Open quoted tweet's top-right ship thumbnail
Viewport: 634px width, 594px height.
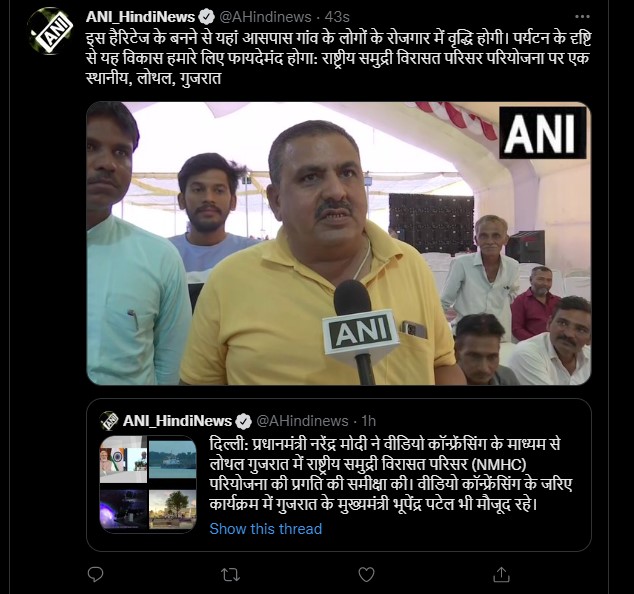click(x=173, y=459)
